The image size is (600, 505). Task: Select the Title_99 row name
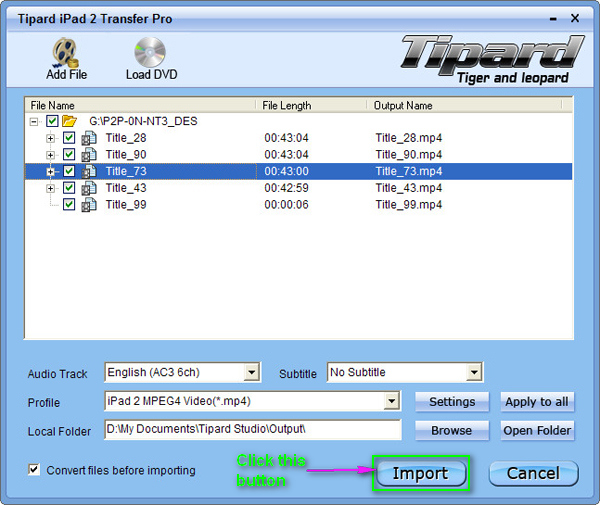pos(126,205)
